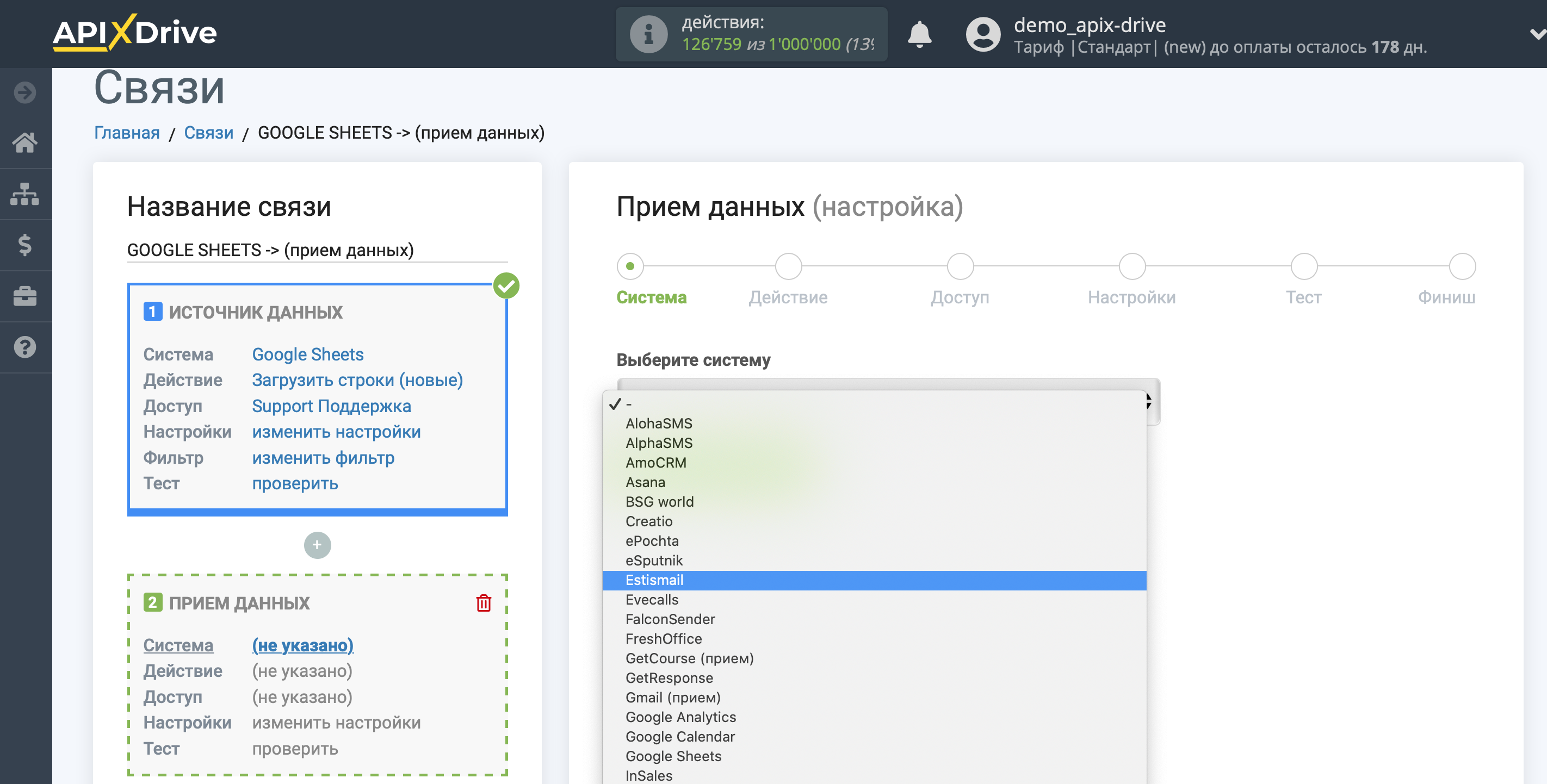Click the info icon in the actions counter

coord(648,34)
